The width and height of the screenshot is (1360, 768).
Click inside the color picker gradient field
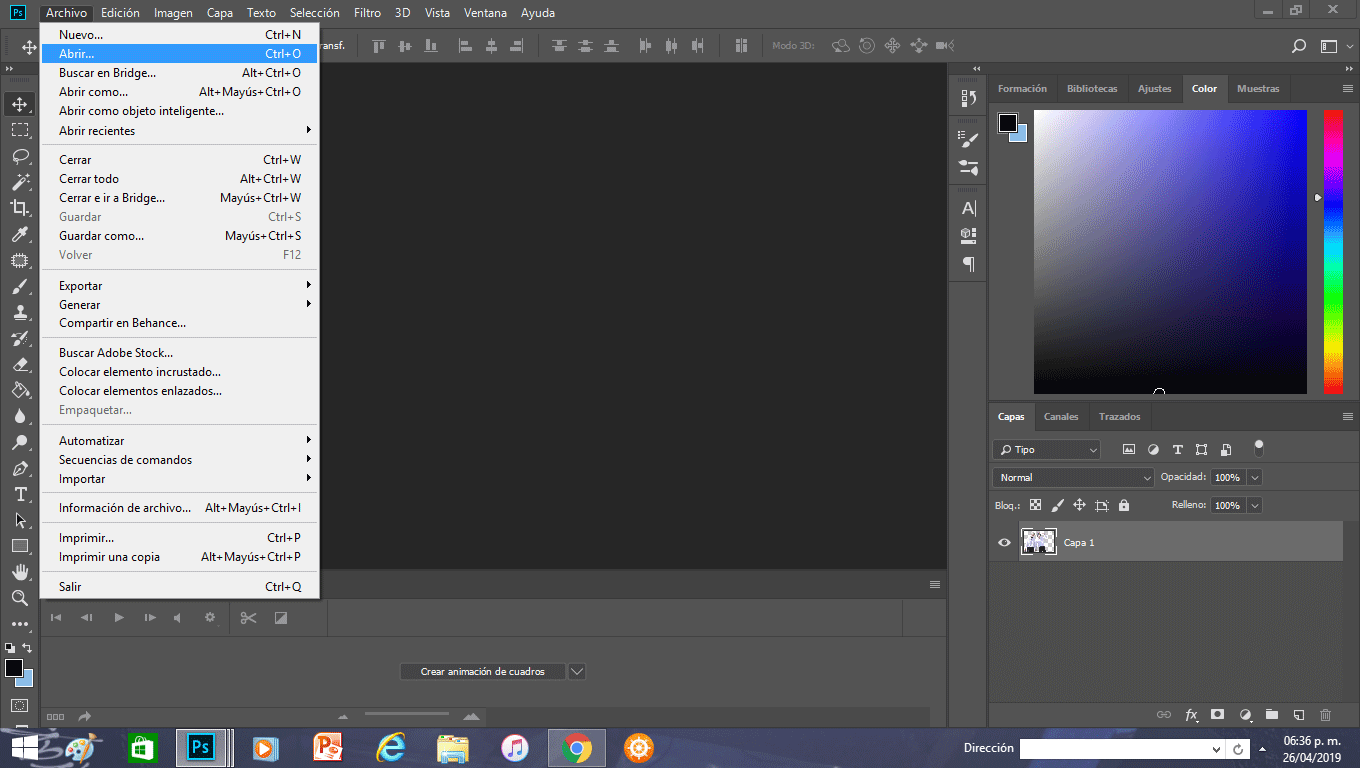1170,252
